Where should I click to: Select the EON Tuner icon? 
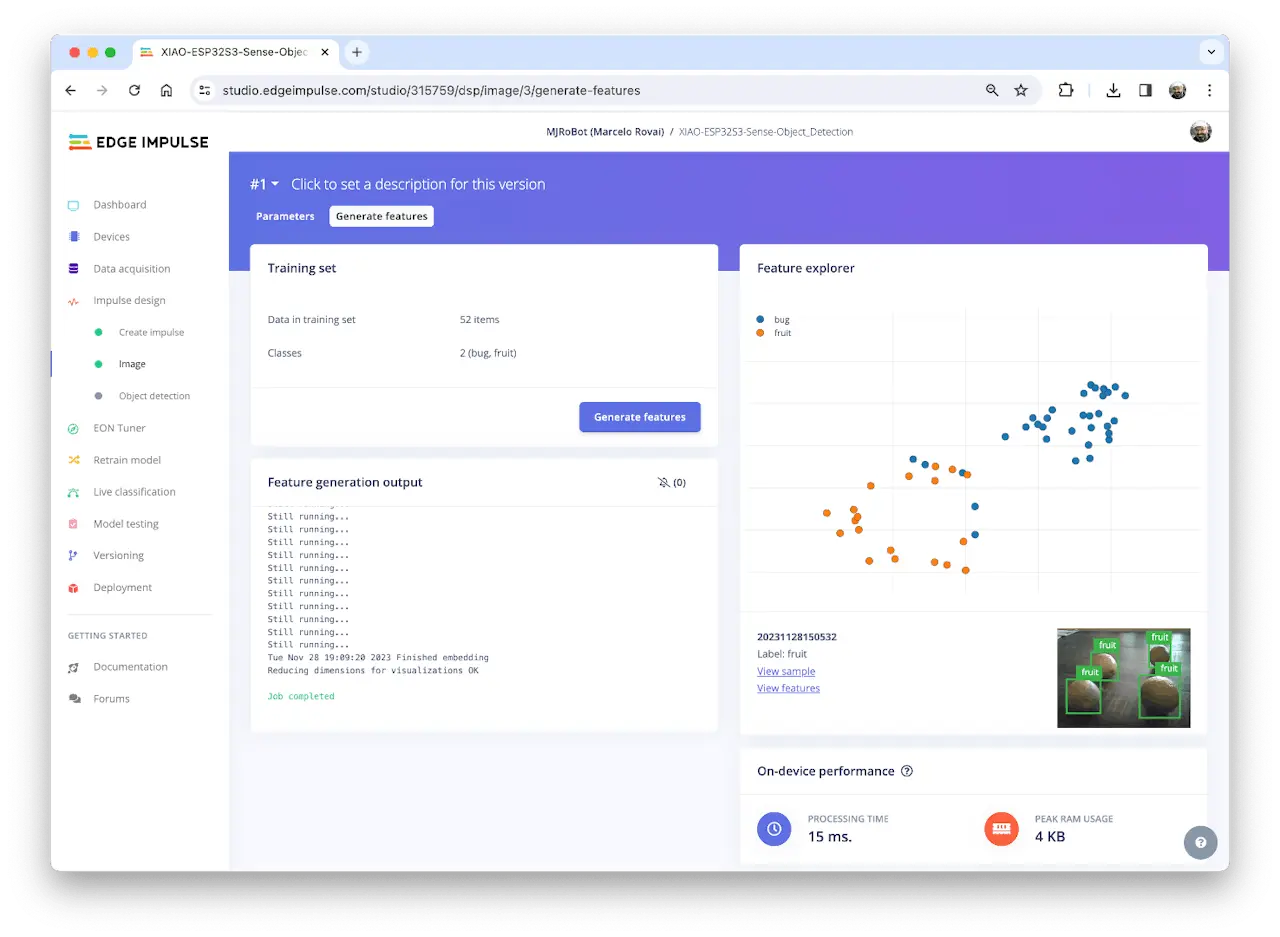click(x=73, y=428)
